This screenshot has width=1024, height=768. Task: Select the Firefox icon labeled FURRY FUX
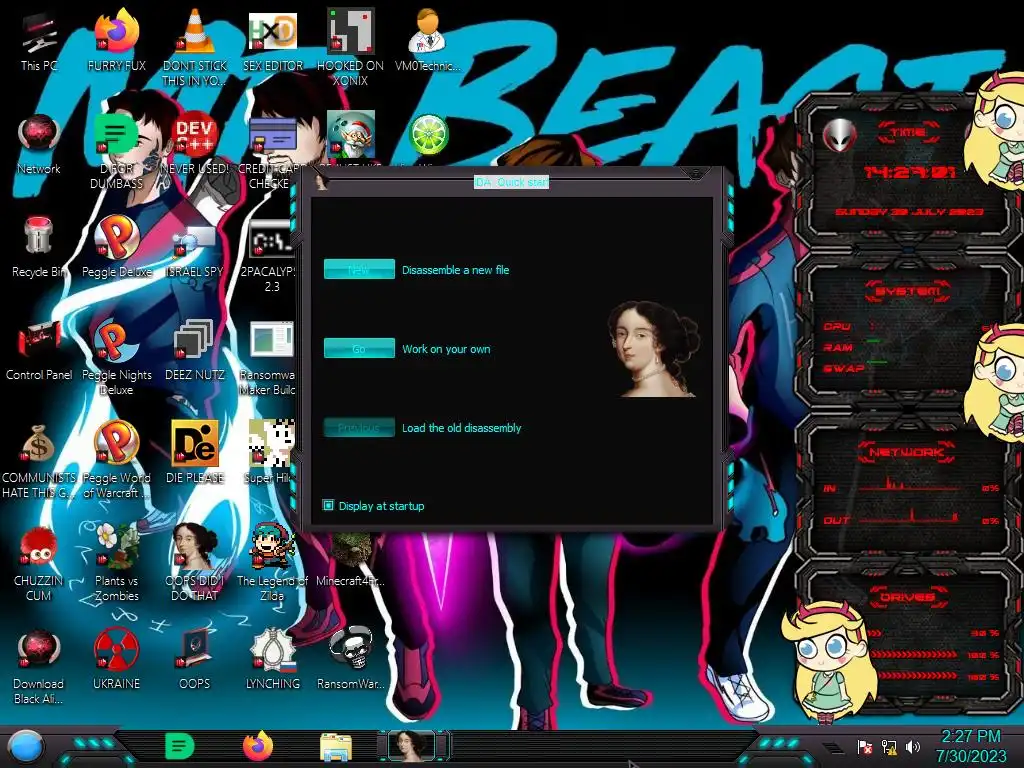coord(116,40)
